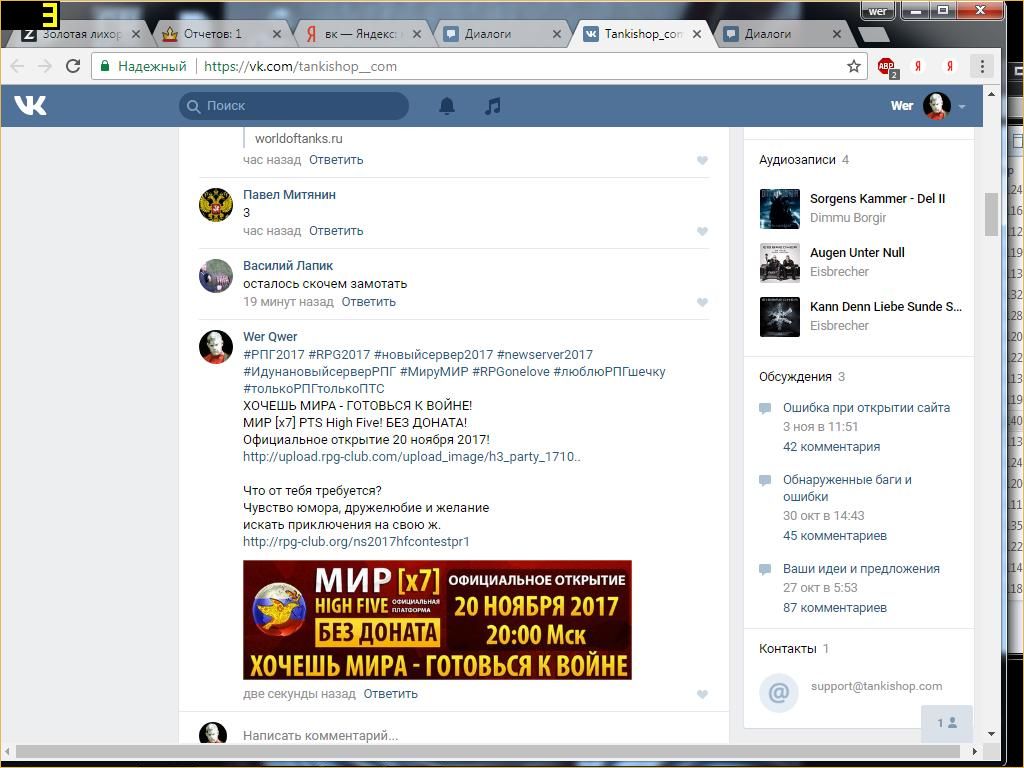Open the МИР x7 High Five banner
Viewport: 1024px width, 768px height.
437,620
